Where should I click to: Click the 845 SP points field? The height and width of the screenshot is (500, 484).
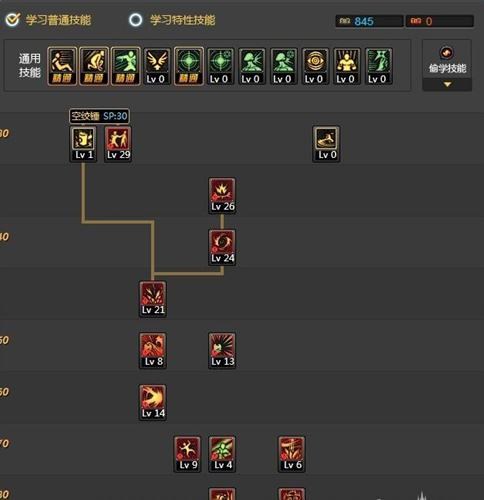(369, 21)
